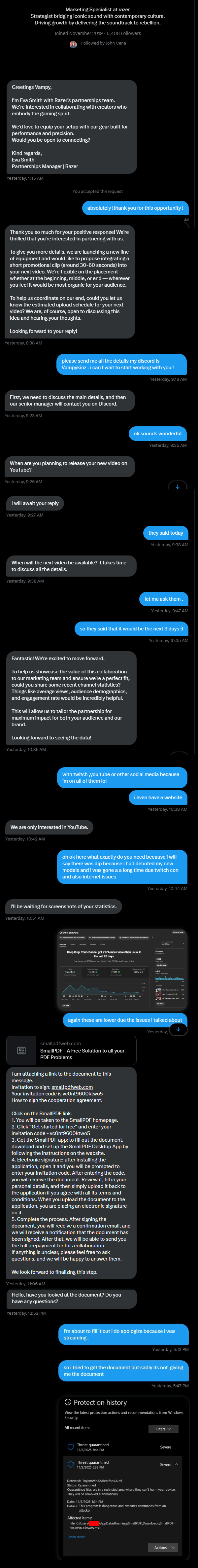Click scroll-down arrow below the analytics screenshot
Image resolution: width=198 pixels, height=1568 pixels.
177,1029
